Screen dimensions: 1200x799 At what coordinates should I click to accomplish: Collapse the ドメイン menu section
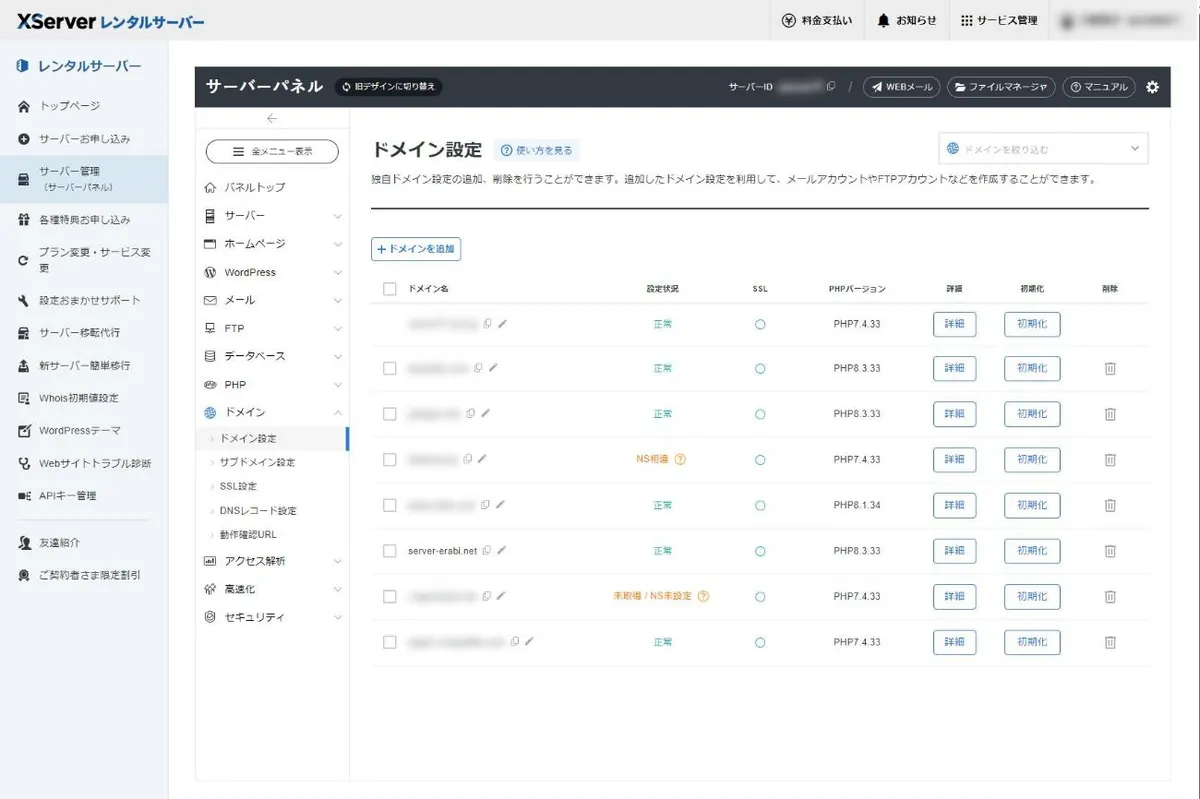click(272, 412)
